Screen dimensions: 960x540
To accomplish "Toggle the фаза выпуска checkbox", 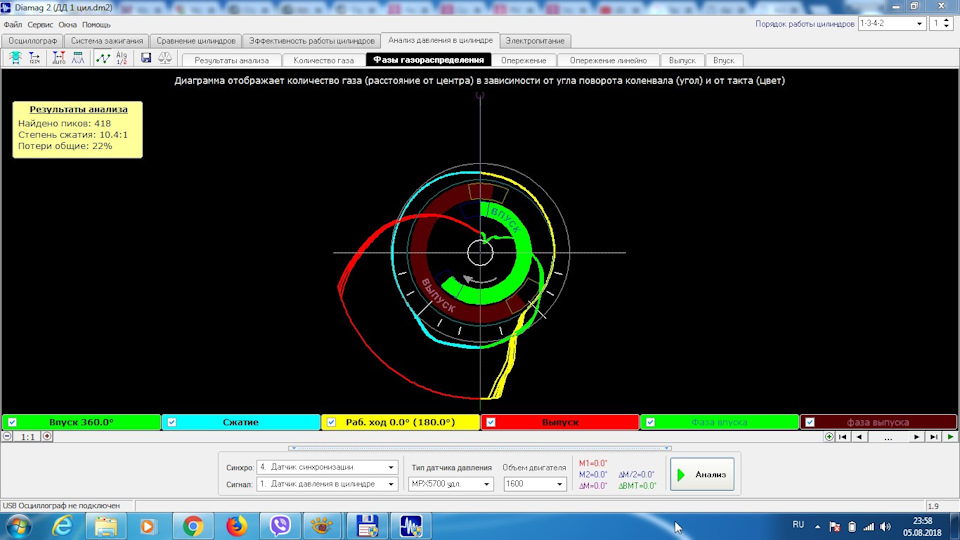I will click(x=809, y=422).
